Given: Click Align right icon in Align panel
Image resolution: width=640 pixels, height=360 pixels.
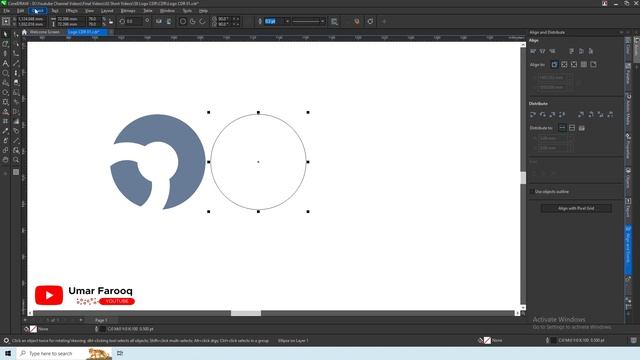Looking at the screenshot, I should (552, 51).
